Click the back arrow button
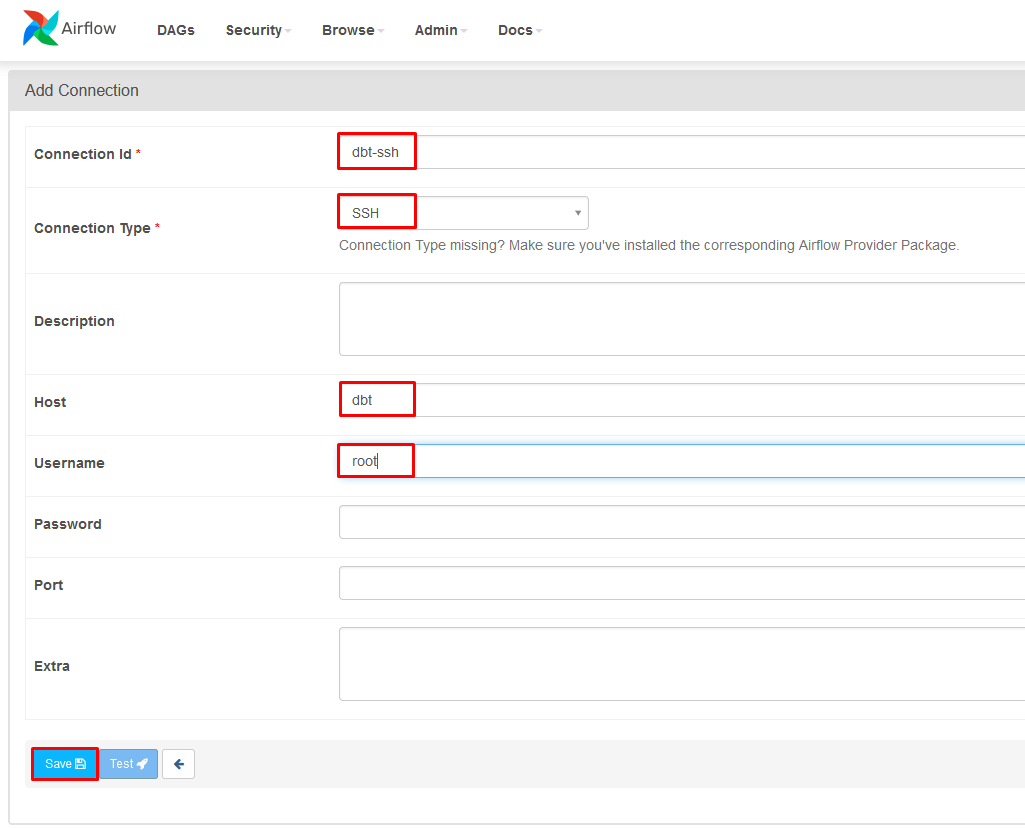Viewport: 1025px width, 828px height. coord(178,764)
